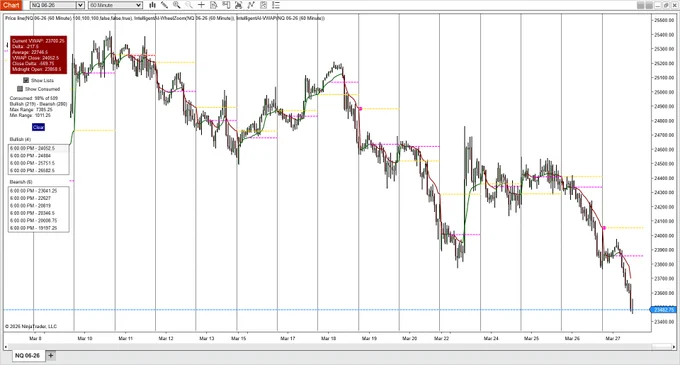Click the Bullish (4) list header

(20, 140)
